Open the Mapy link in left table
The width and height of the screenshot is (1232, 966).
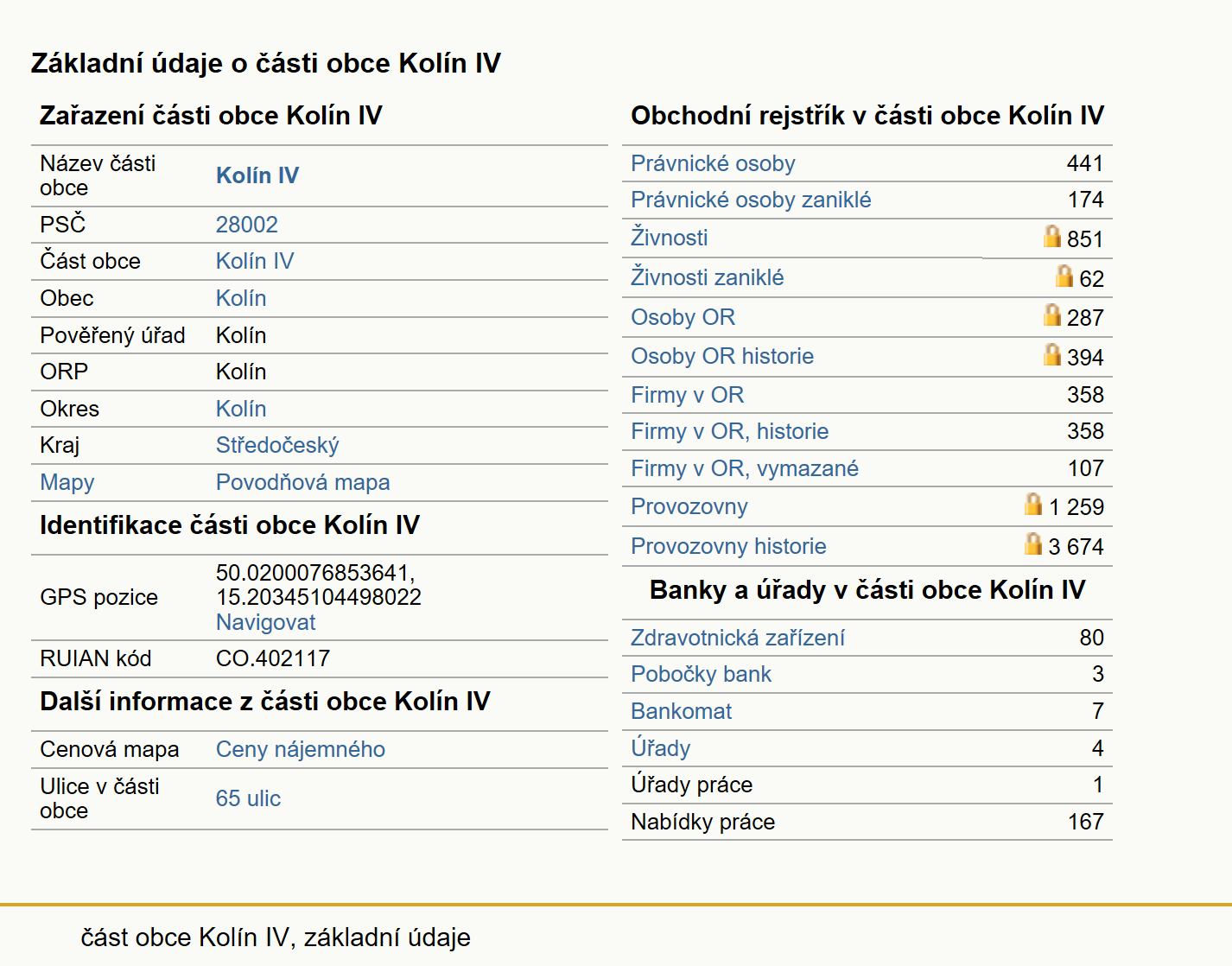point(67,482)
